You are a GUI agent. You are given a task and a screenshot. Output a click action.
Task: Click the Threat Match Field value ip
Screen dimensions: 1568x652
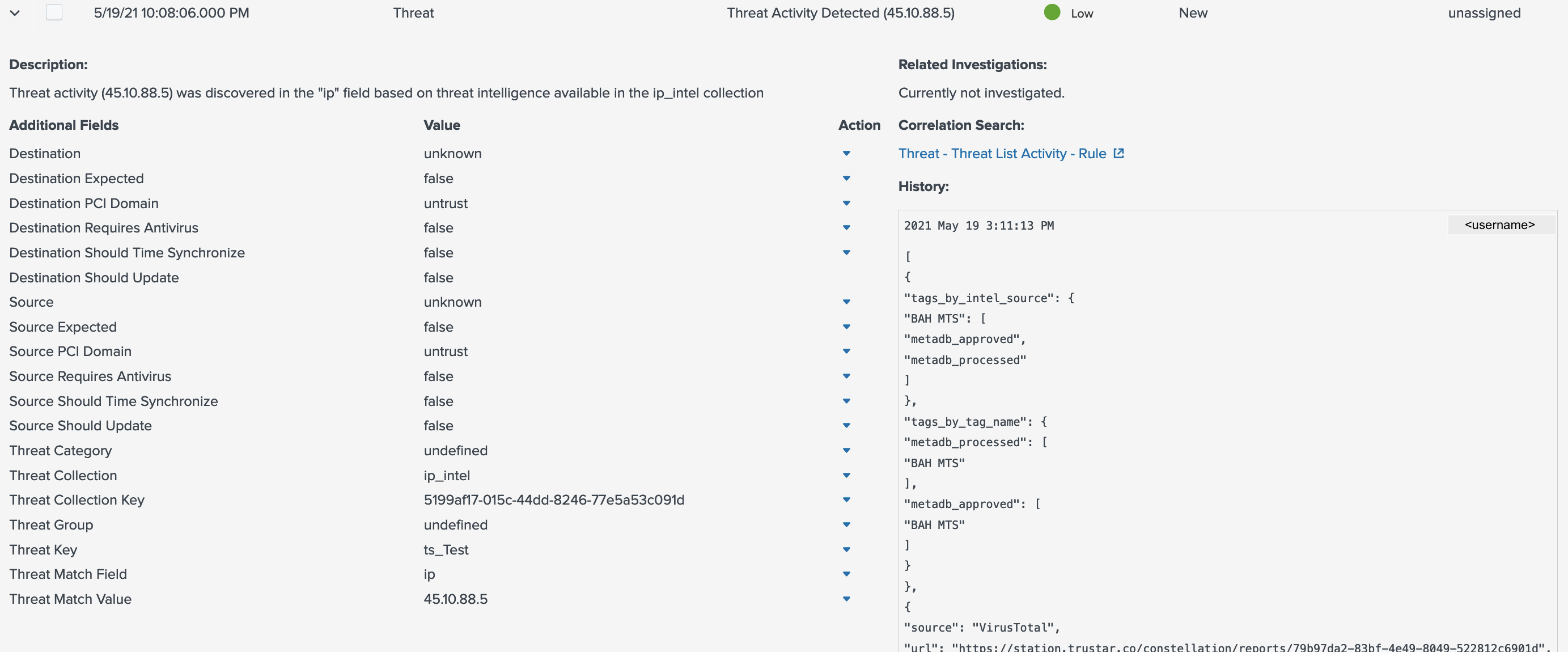coord(429,574)
